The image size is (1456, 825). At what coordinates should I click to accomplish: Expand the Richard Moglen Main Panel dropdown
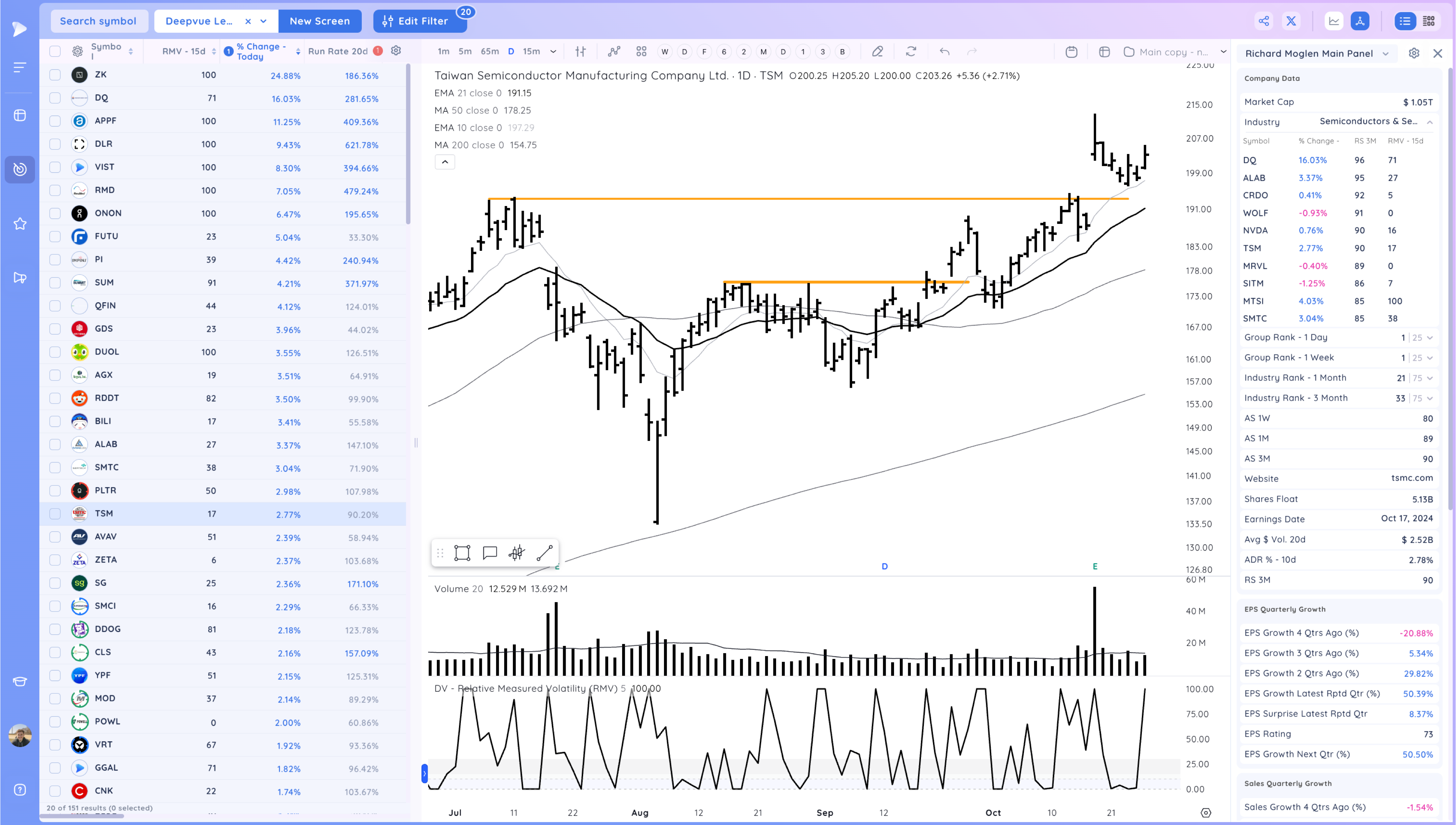pyautogui.click(x=1386, y=54)
